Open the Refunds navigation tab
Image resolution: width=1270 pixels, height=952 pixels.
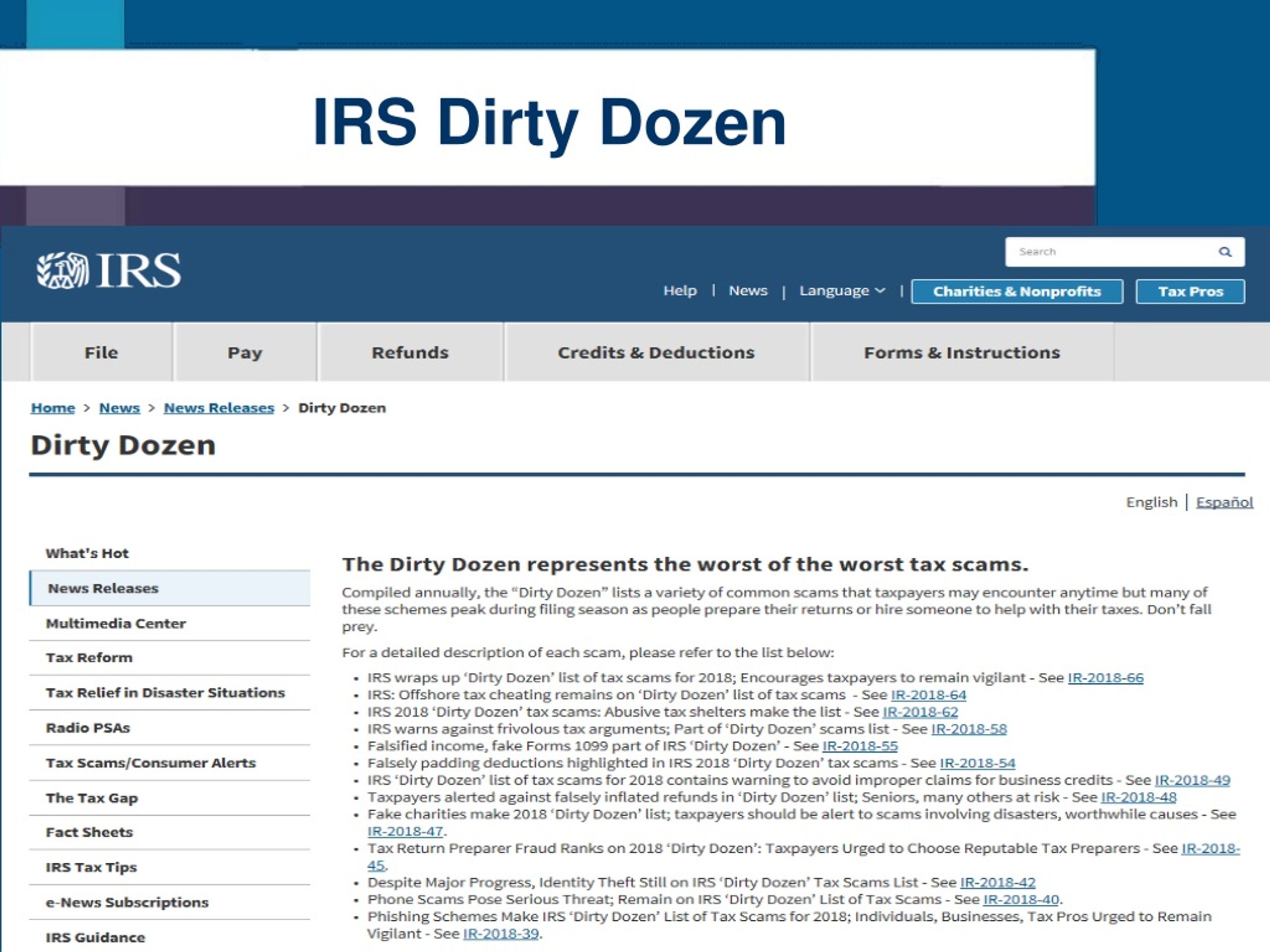click(410, 353)
